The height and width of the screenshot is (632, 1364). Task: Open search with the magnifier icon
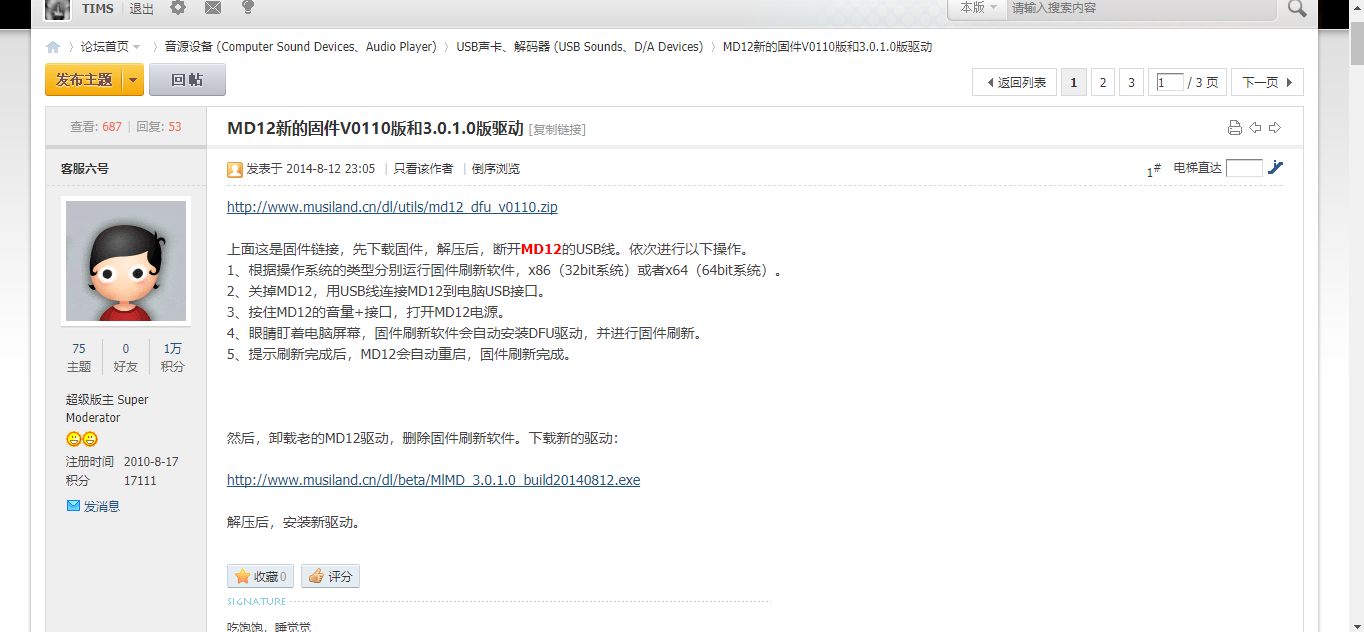[x=1296, y=8]
